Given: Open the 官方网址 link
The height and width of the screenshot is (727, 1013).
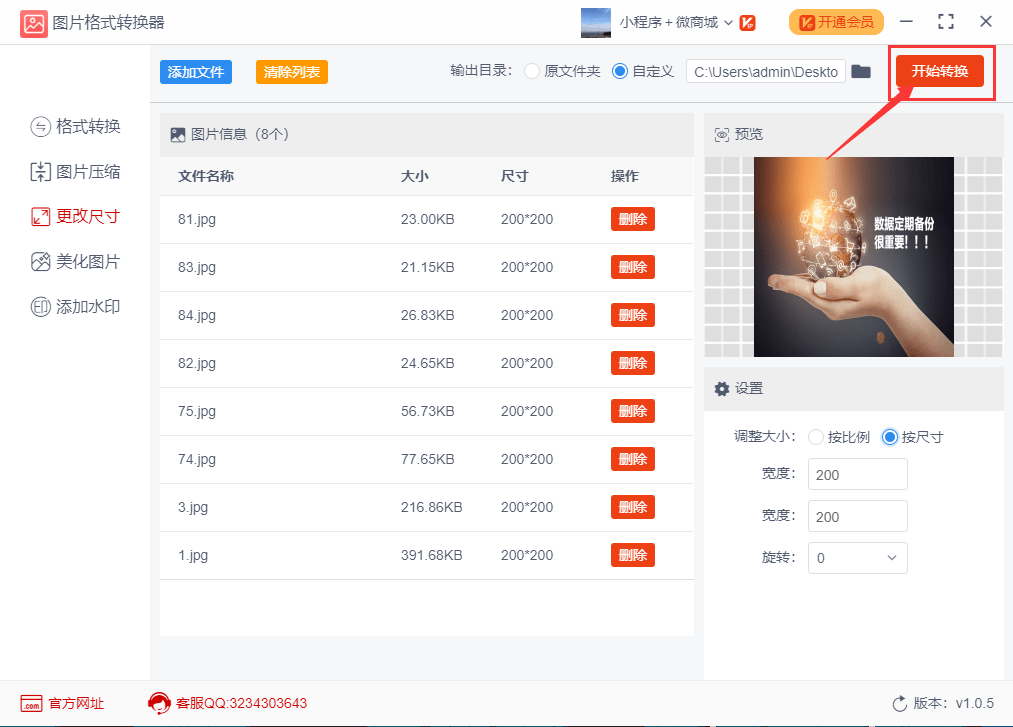Looking at the screenshot, I should 62,703.
